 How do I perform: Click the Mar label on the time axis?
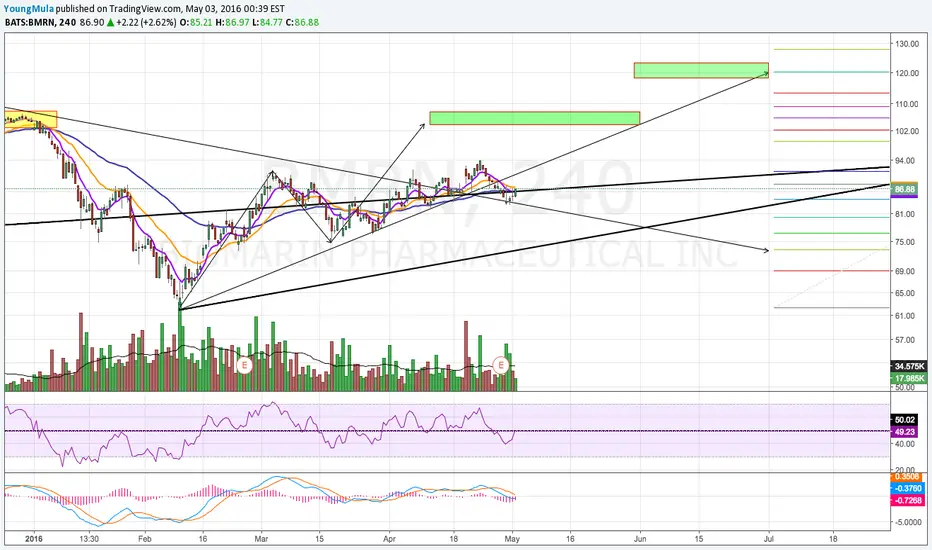[261, 539]
